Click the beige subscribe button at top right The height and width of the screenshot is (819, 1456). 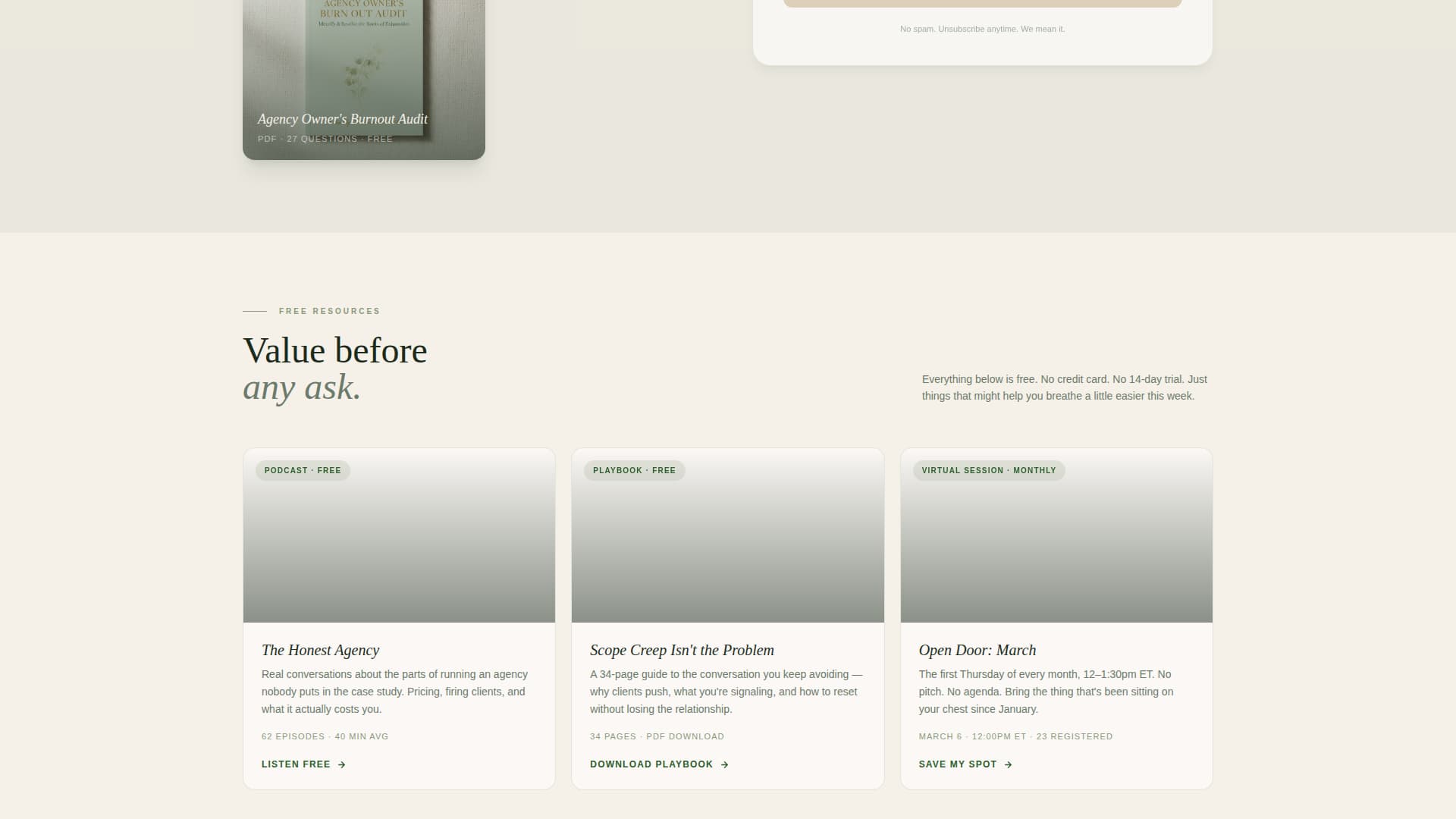982,3
